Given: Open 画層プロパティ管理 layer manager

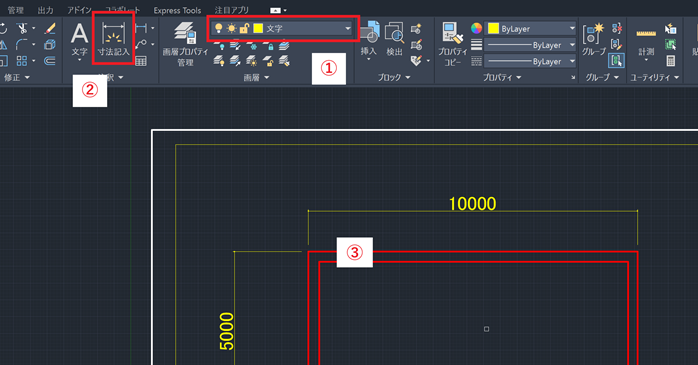Looking at the screenshot, I should coord(185,45).
